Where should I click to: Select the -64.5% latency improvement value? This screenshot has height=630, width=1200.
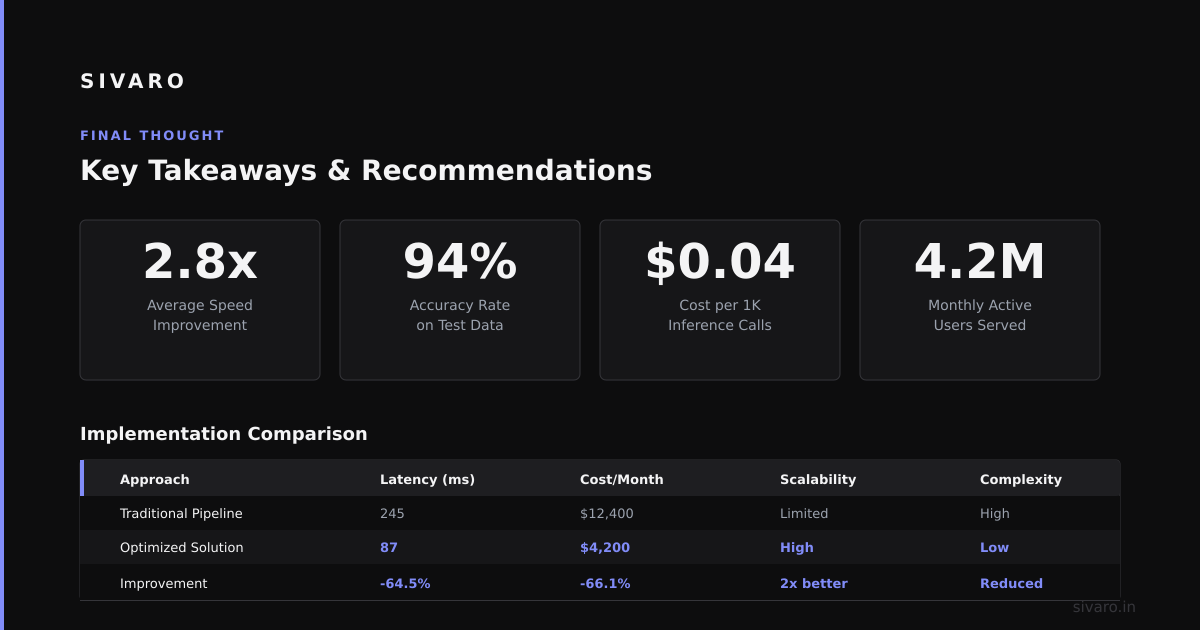pyautogui.click(x=405, y=583)
